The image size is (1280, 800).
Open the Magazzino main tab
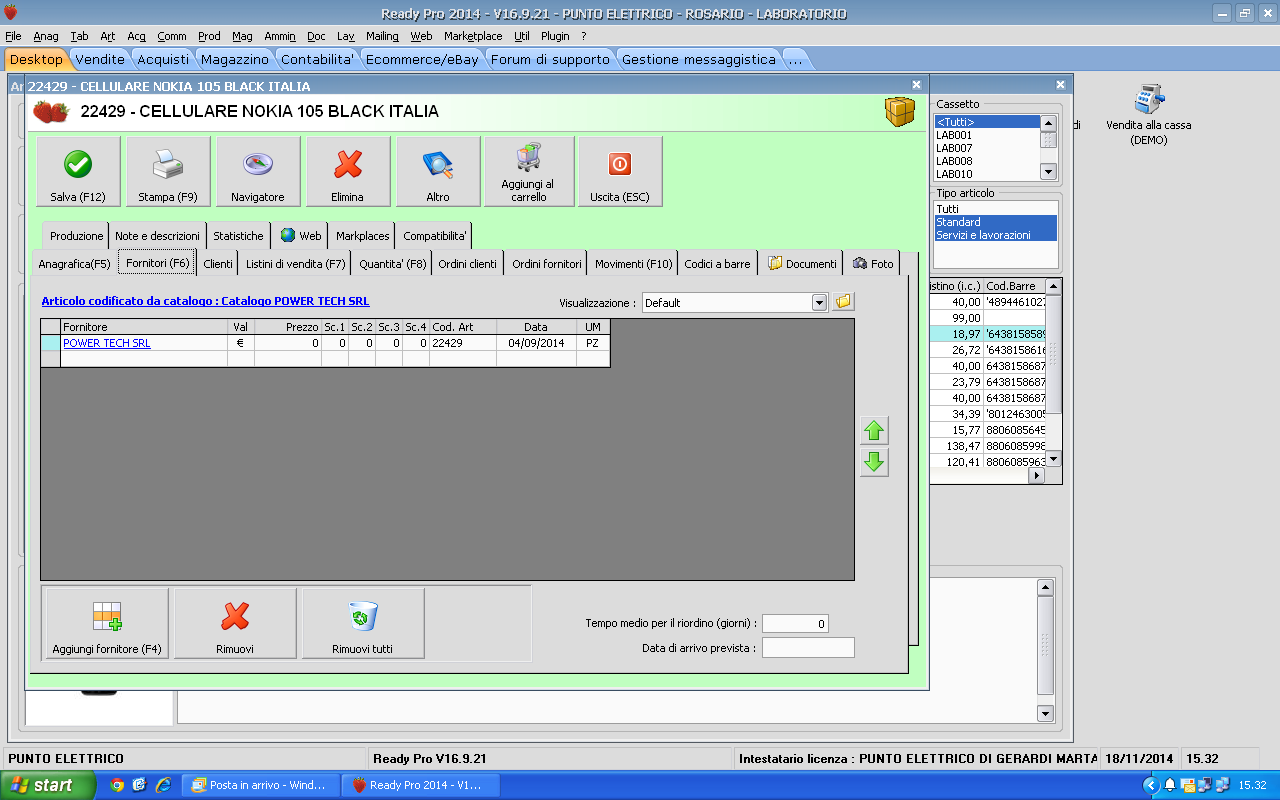[x=235, y=59]
